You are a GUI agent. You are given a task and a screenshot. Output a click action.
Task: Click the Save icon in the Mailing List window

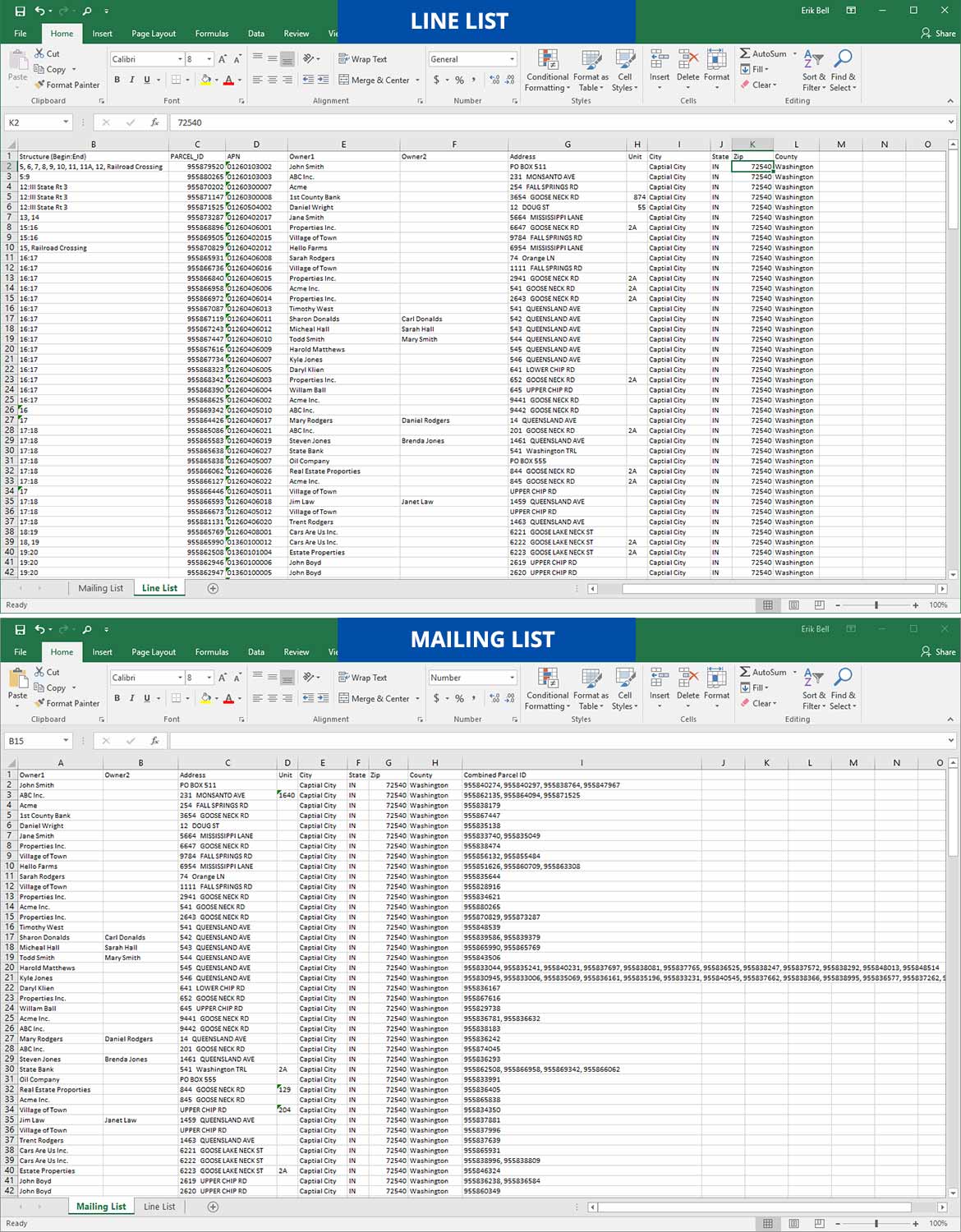coord(21,629)
